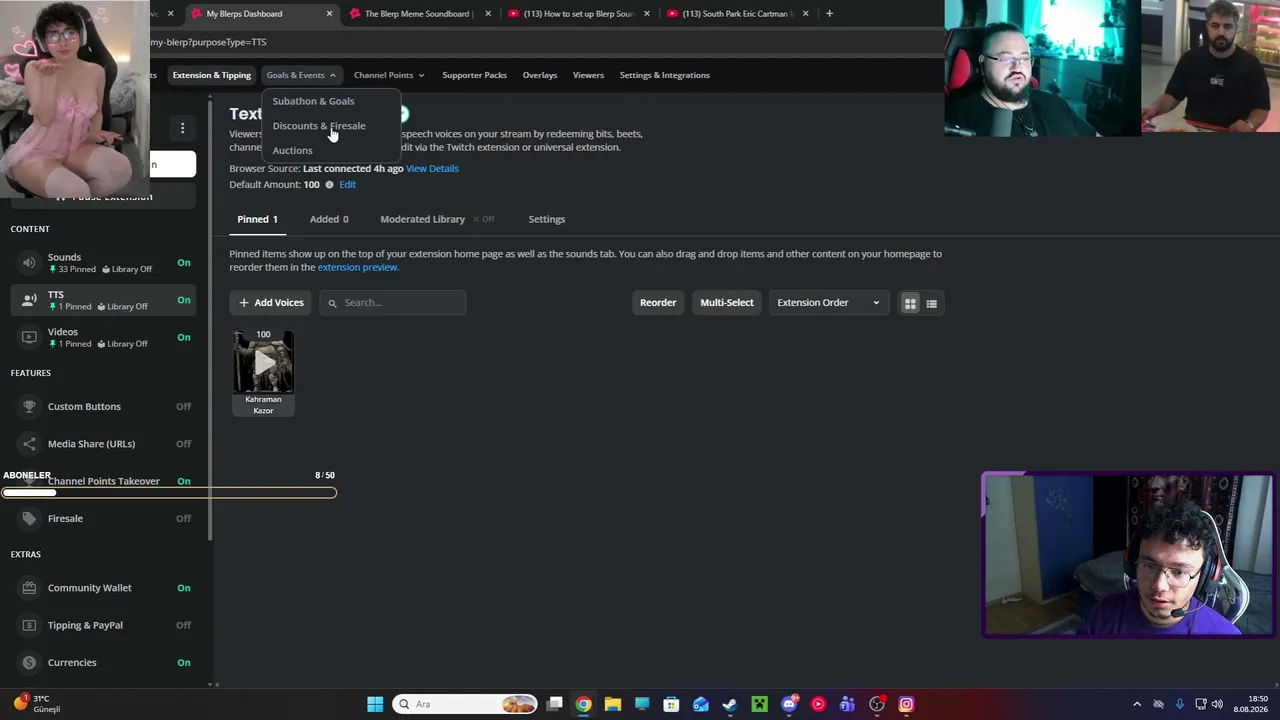This screenshot has width=1280, height=720.
Task: Toggle Tipping & PayPal Off status
Action: 184,625
